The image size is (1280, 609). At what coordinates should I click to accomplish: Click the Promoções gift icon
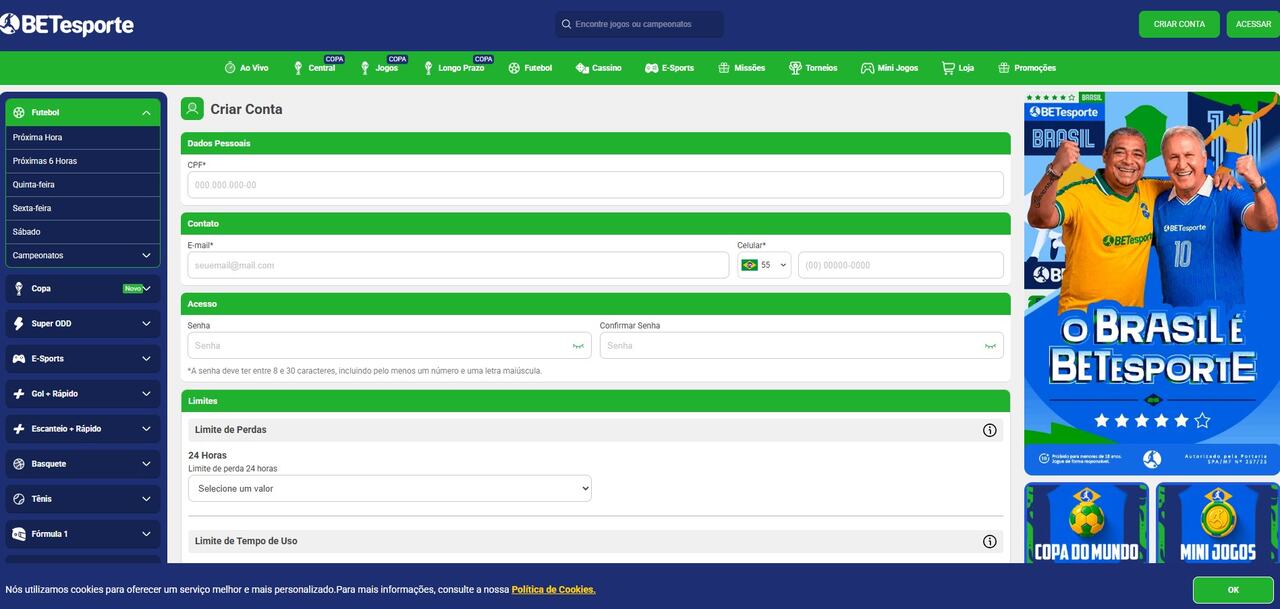coord(1004,68)
